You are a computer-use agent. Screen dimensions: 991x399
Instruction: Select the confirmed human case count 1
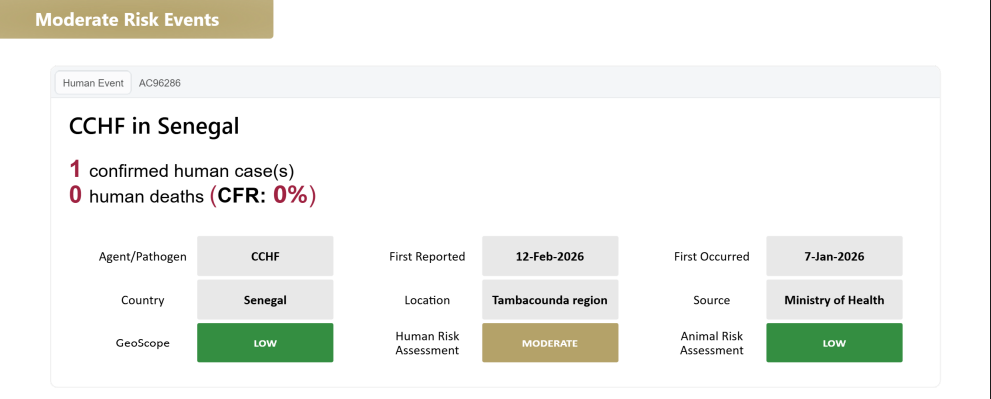pos(75,169)
